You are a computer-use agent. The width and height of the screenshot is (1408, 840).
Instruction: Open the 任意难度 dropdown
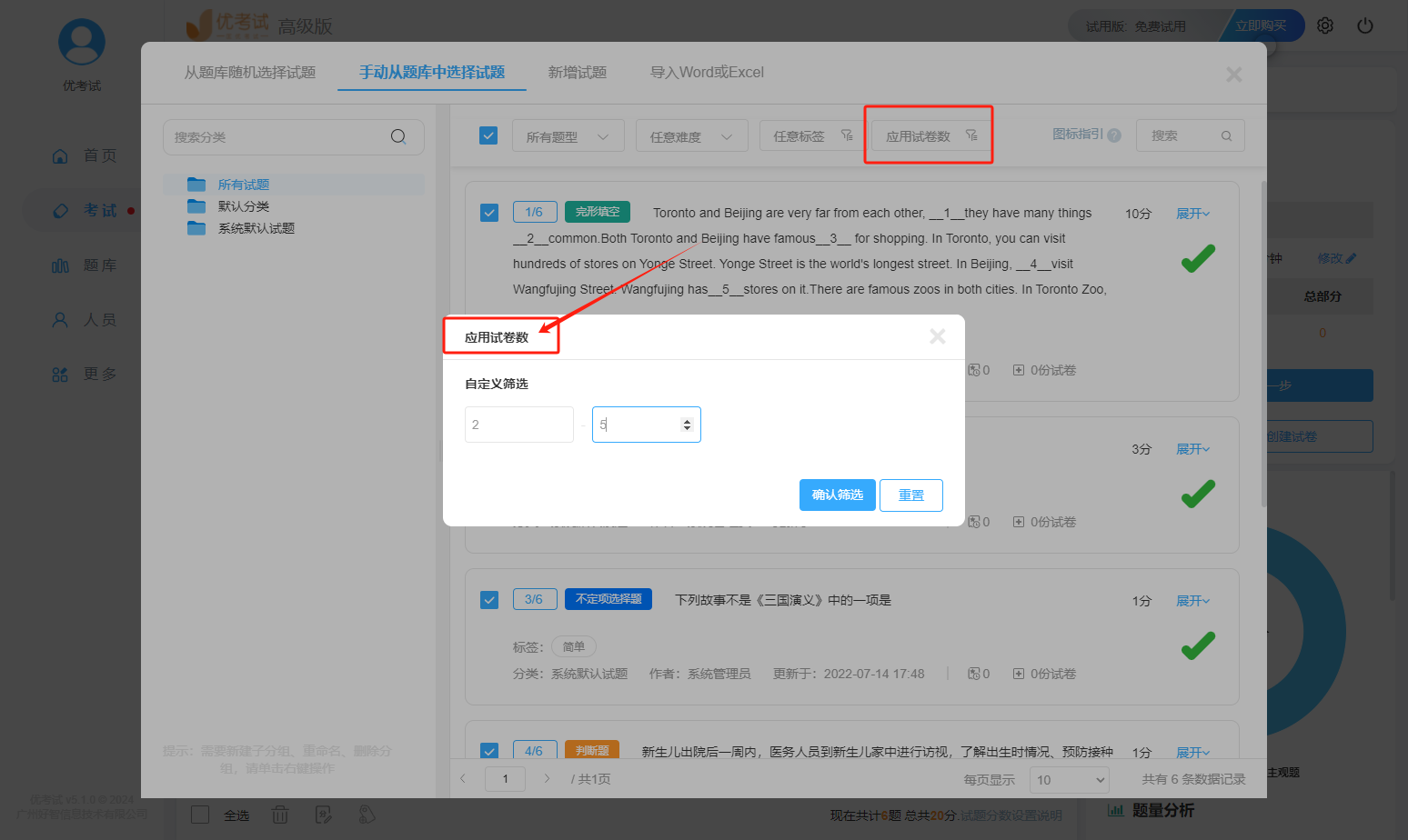tap(691, 135)
